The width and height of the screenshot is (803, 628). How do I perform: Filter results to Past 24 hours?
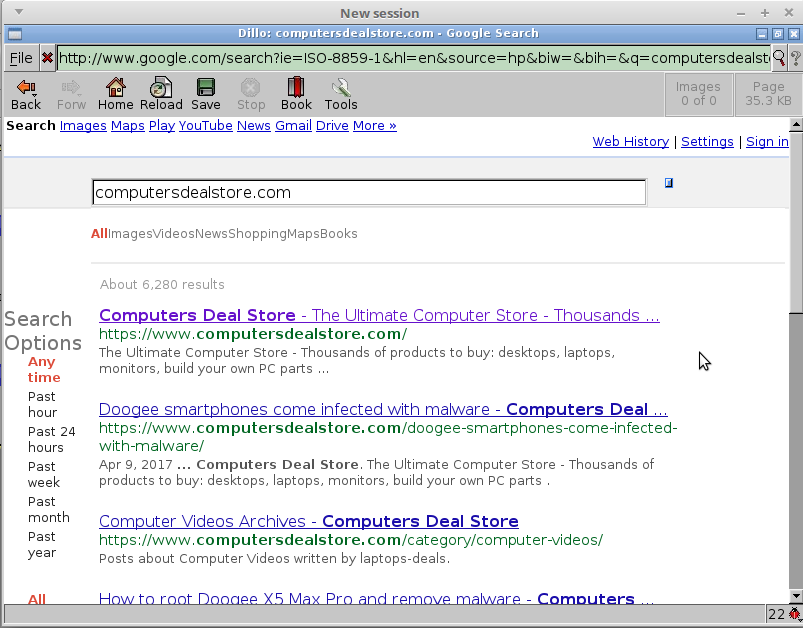point(52,439)
